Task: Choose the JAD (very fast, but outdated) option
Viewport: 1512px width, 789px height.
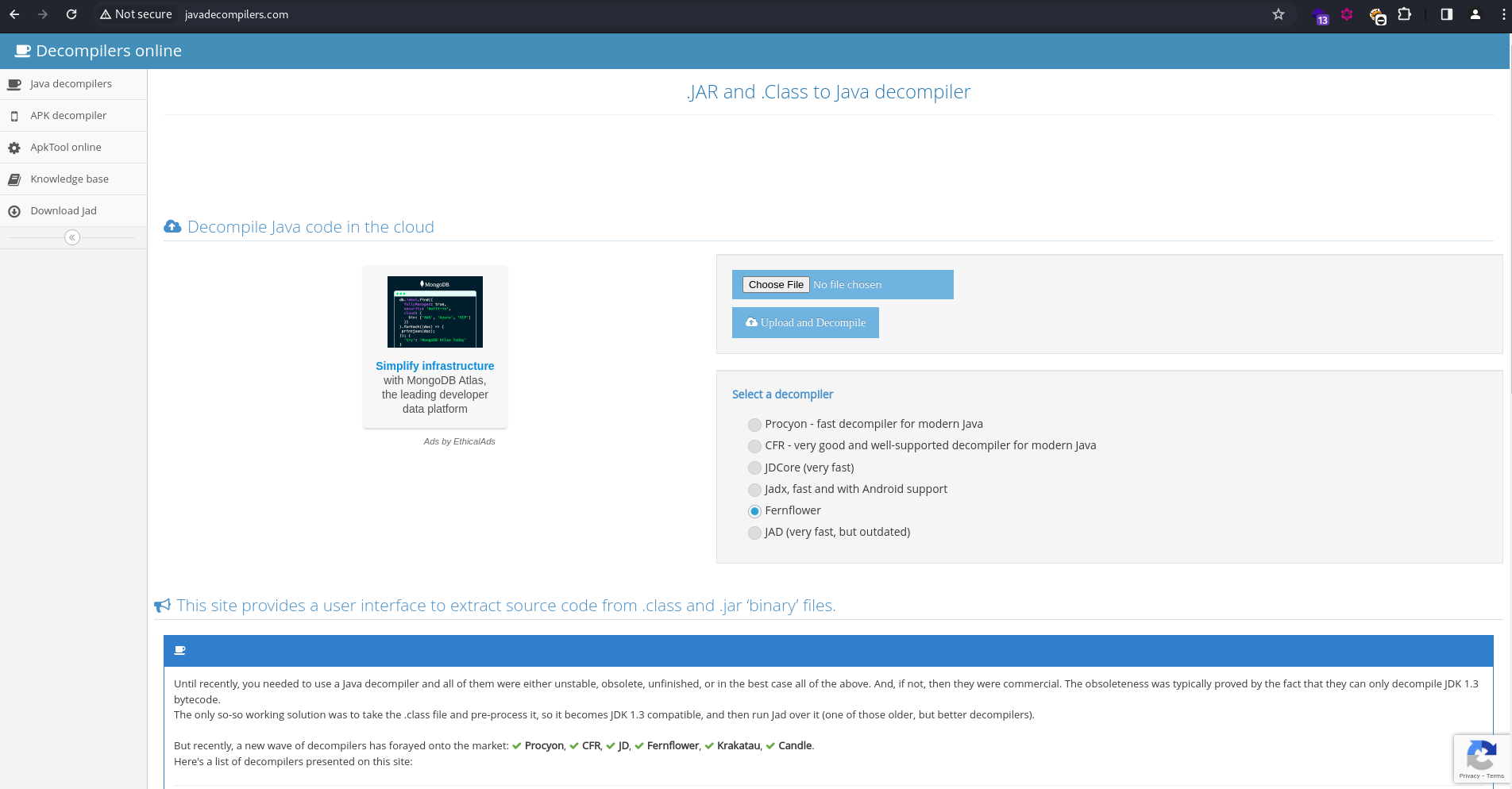Action: click(754, 533)
